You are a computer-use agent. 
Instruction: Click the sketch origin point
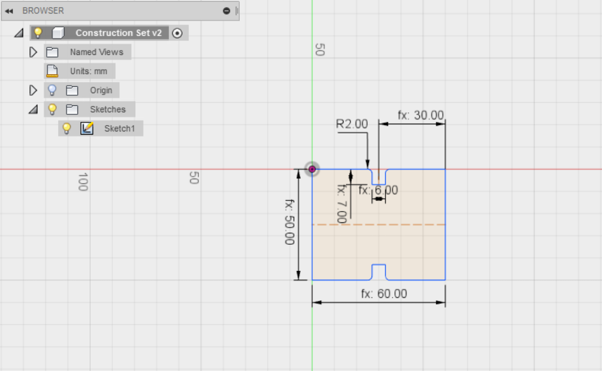(x=312, y=169)
